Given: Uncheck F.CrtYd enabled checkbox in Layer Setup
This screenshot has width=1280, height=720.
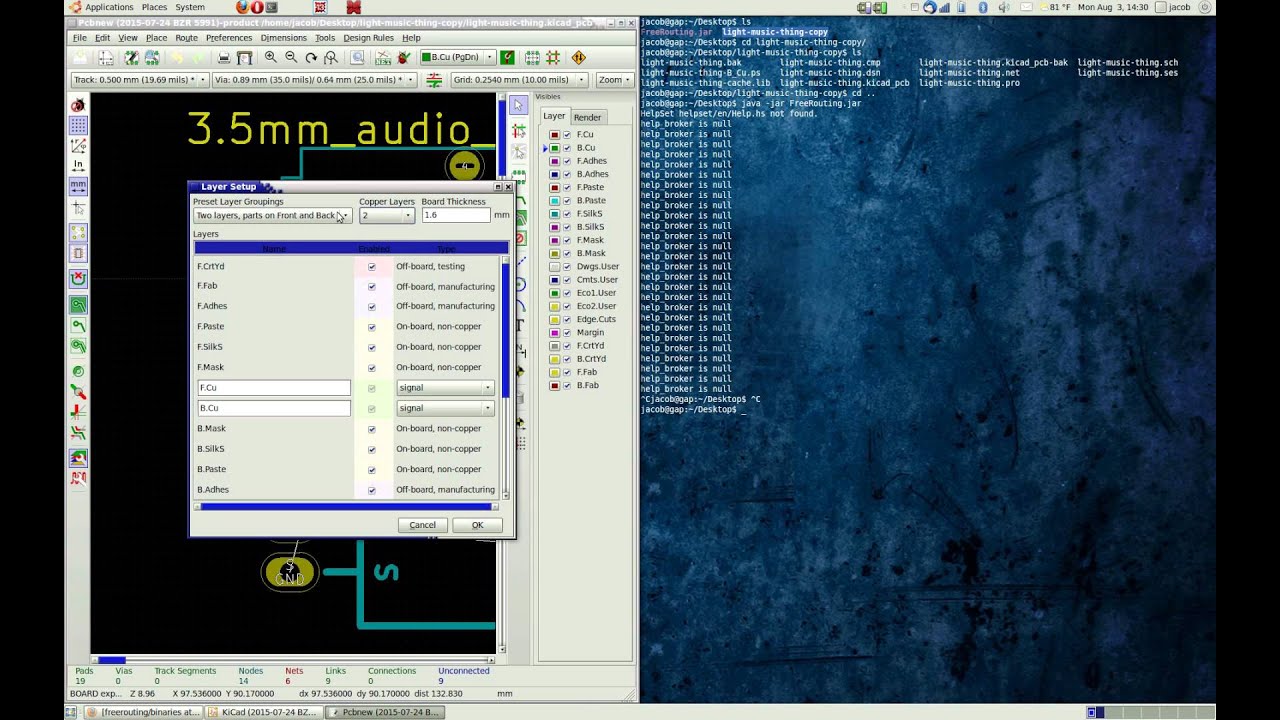Looking at the screenshot, I should point(372,266).
